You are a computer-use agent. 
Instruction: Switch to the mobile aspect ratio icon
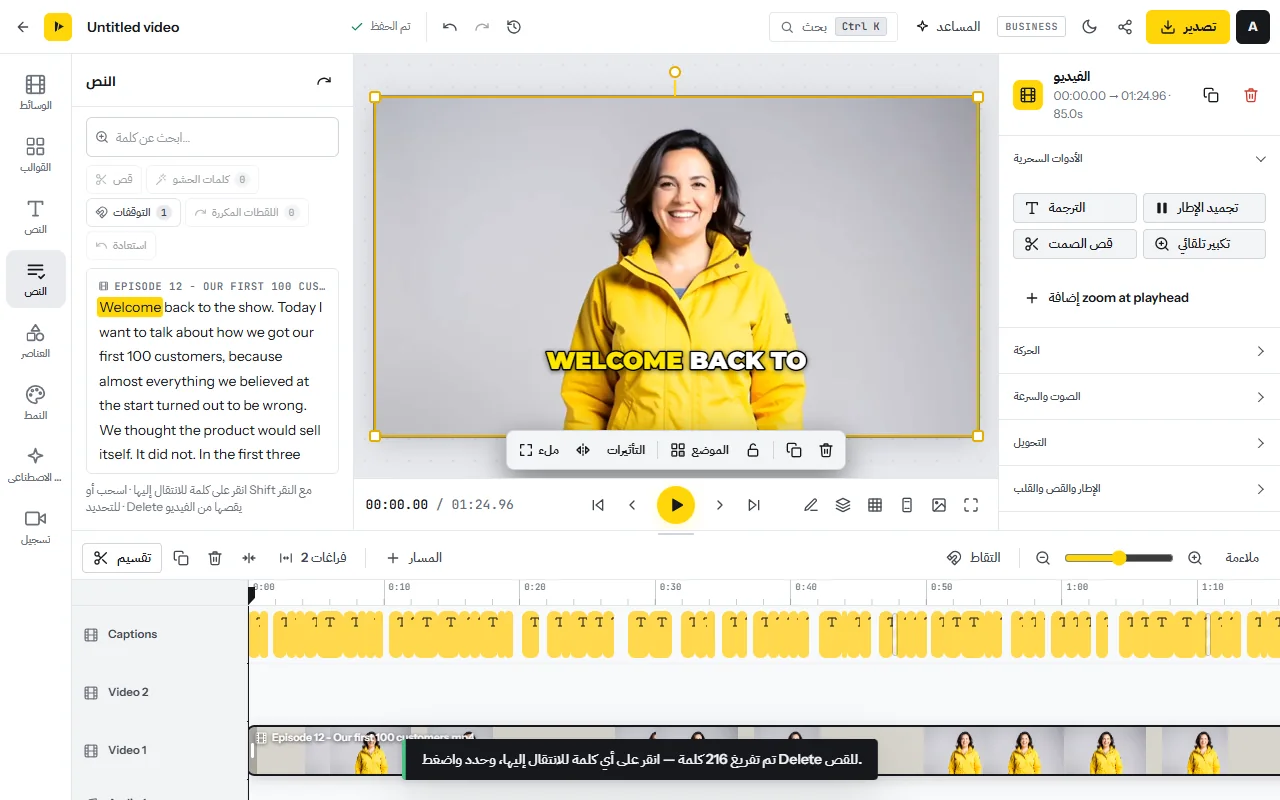point(907,505)
